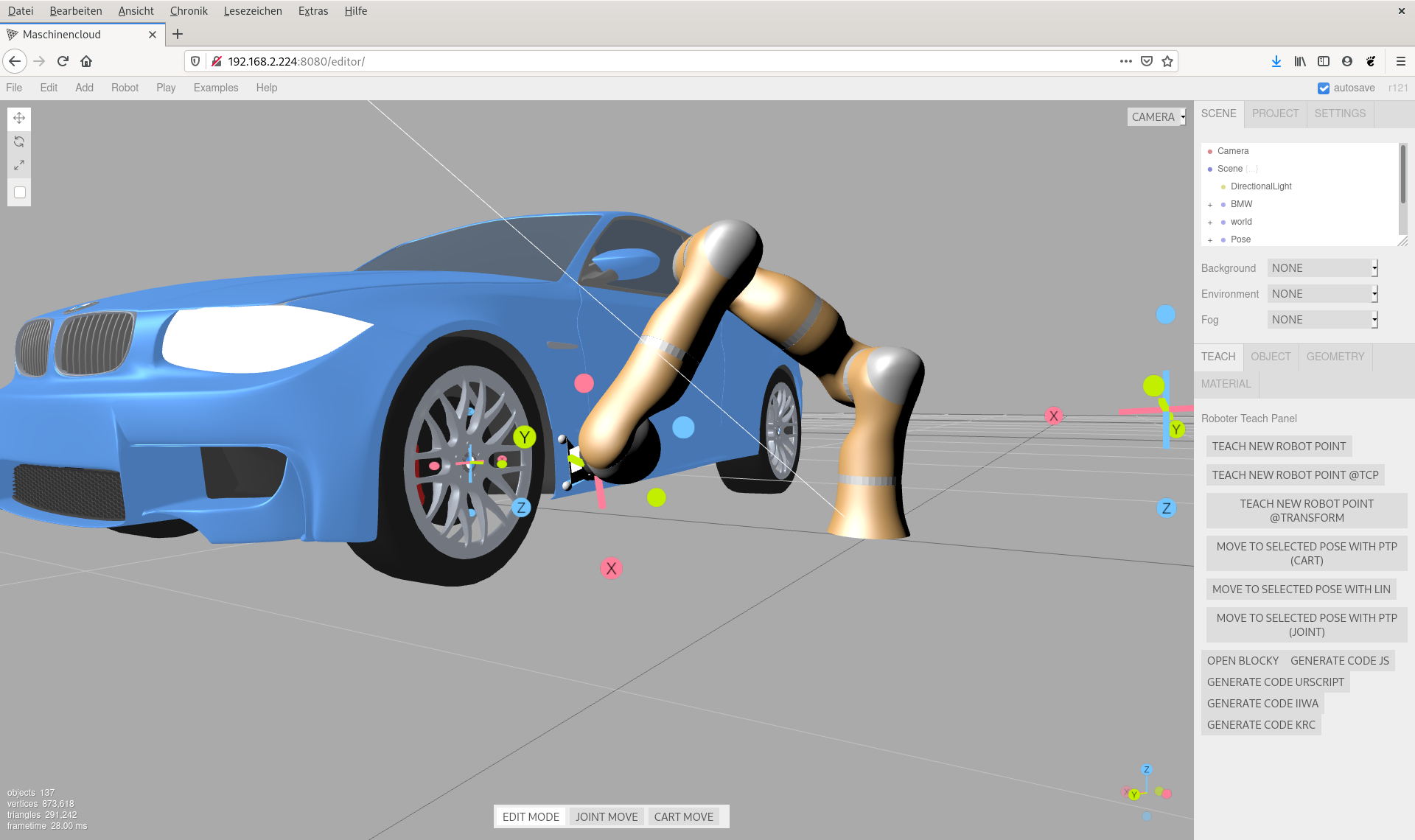Click the browser URL address field

(x=663, y=61)
